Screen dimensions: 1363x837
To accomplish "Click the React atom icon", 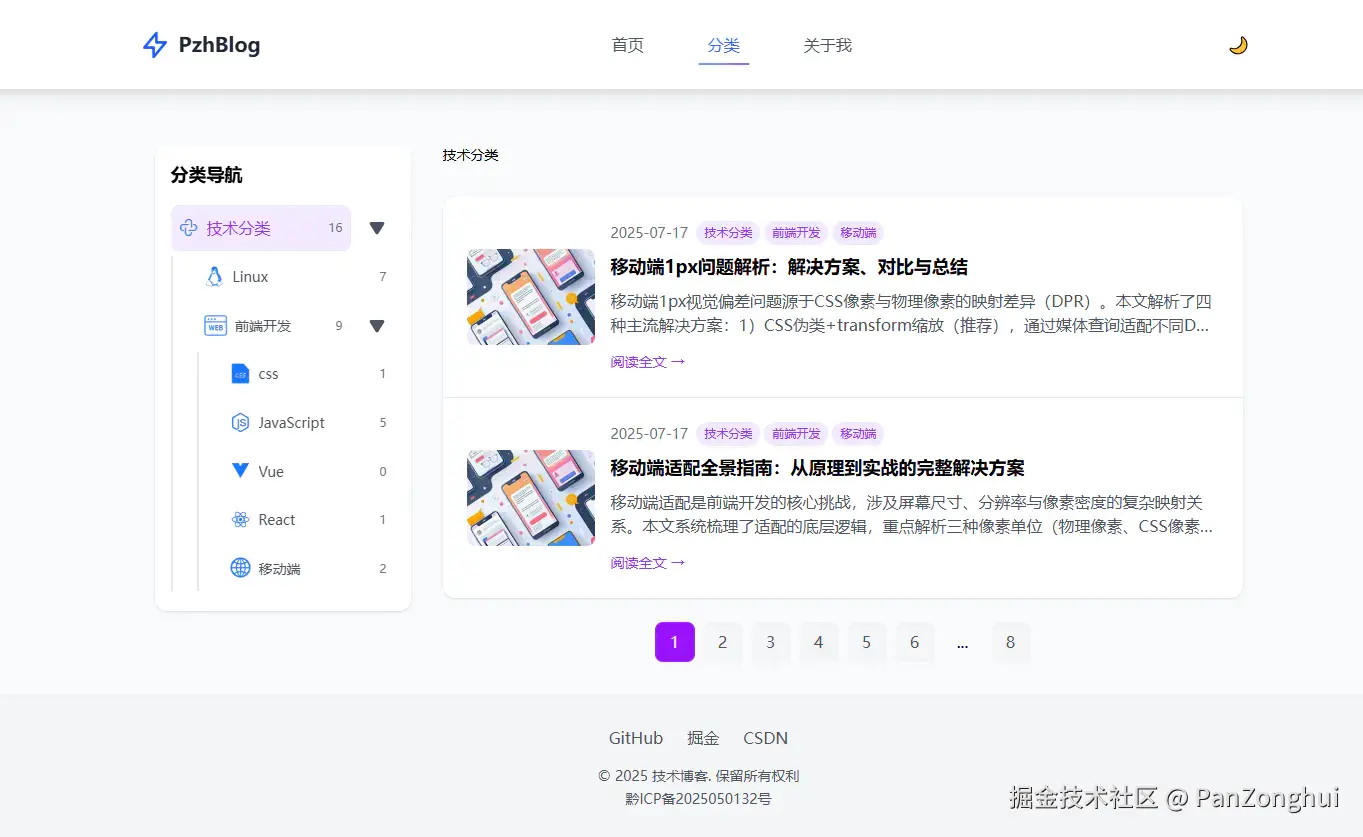I will point(239,519).
